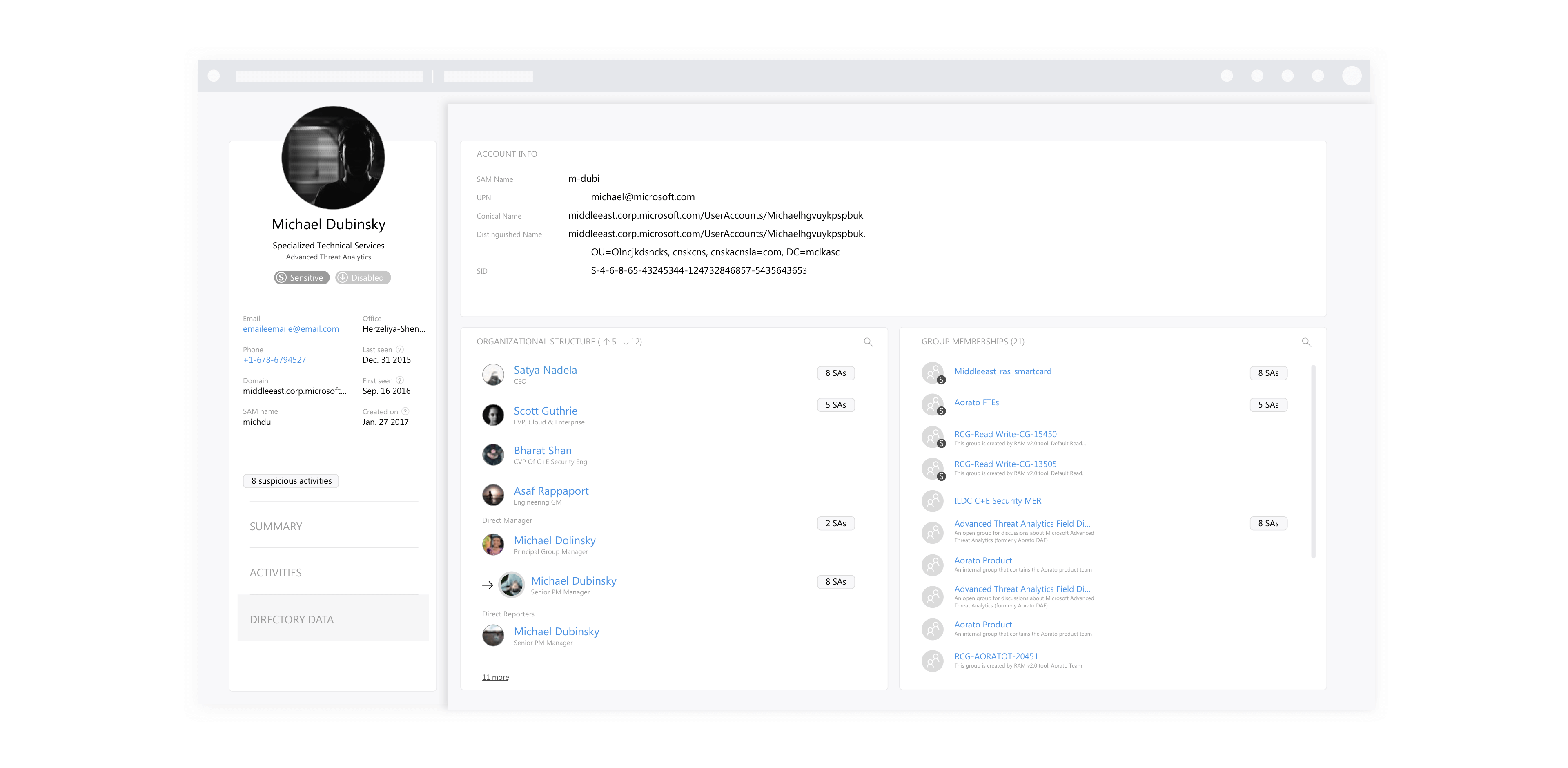Viewport: 1568px width, 768px height.
Task: Click the Created on help icon
Action: point(405,411)
